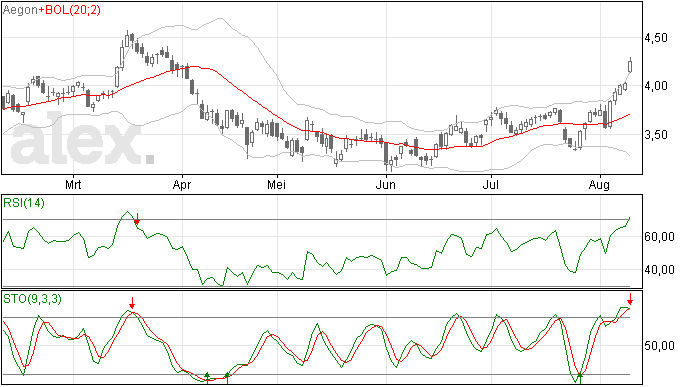This screenshot has height=387, width=690.
Task: Click the 50,00 stochastic axis value
Action: pyautogui.click(x=659, y=346)
